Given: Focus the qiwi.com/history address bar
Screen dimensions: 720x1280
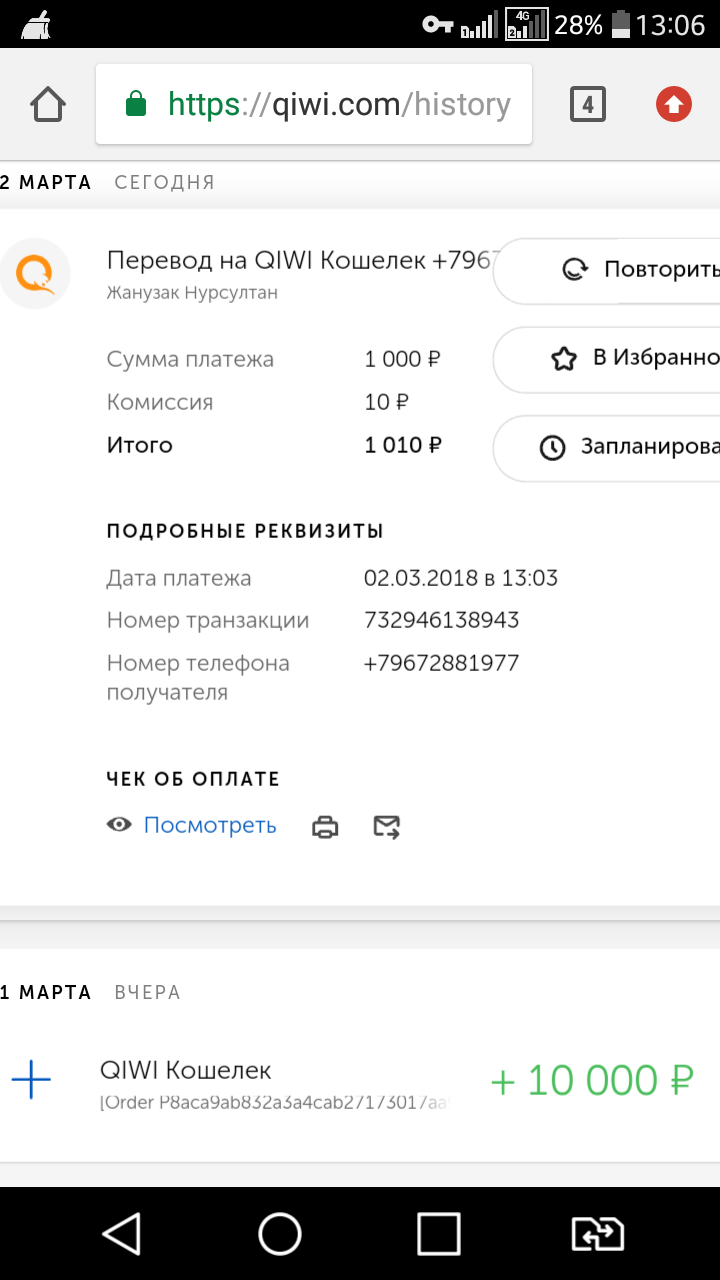Looking at the screenshot, I should (x=314, y=104).
